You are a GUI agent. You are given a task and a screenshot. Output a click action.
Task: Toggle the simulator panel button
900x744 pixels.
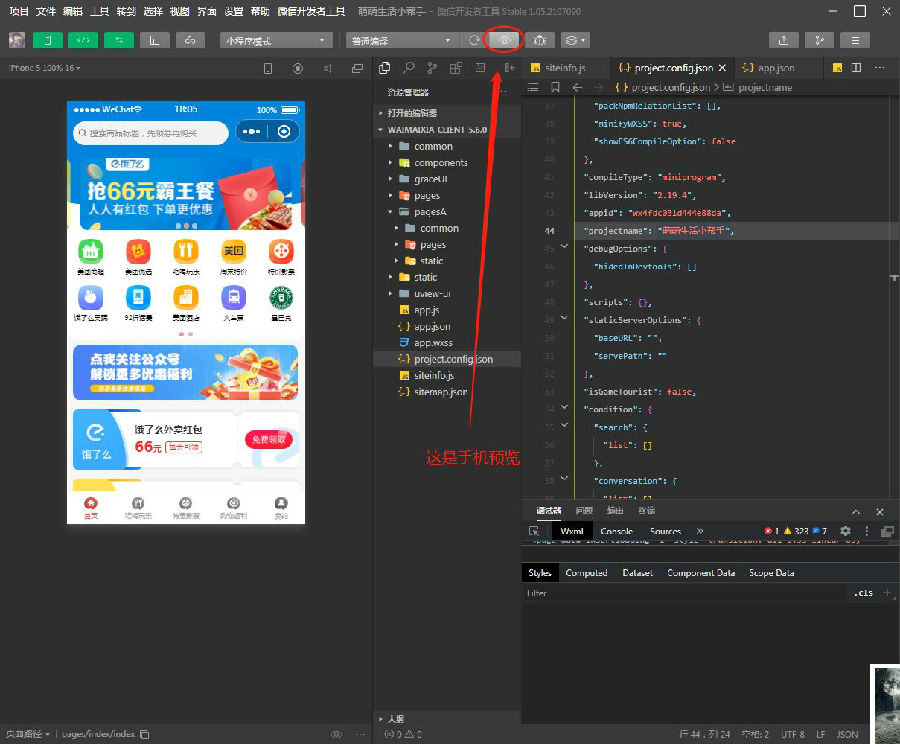pyautogui.click(x=48, y=40)
